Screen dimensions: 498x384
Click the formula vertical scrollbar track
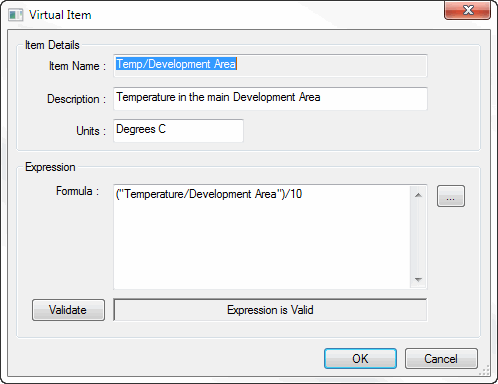coord(418,237)
